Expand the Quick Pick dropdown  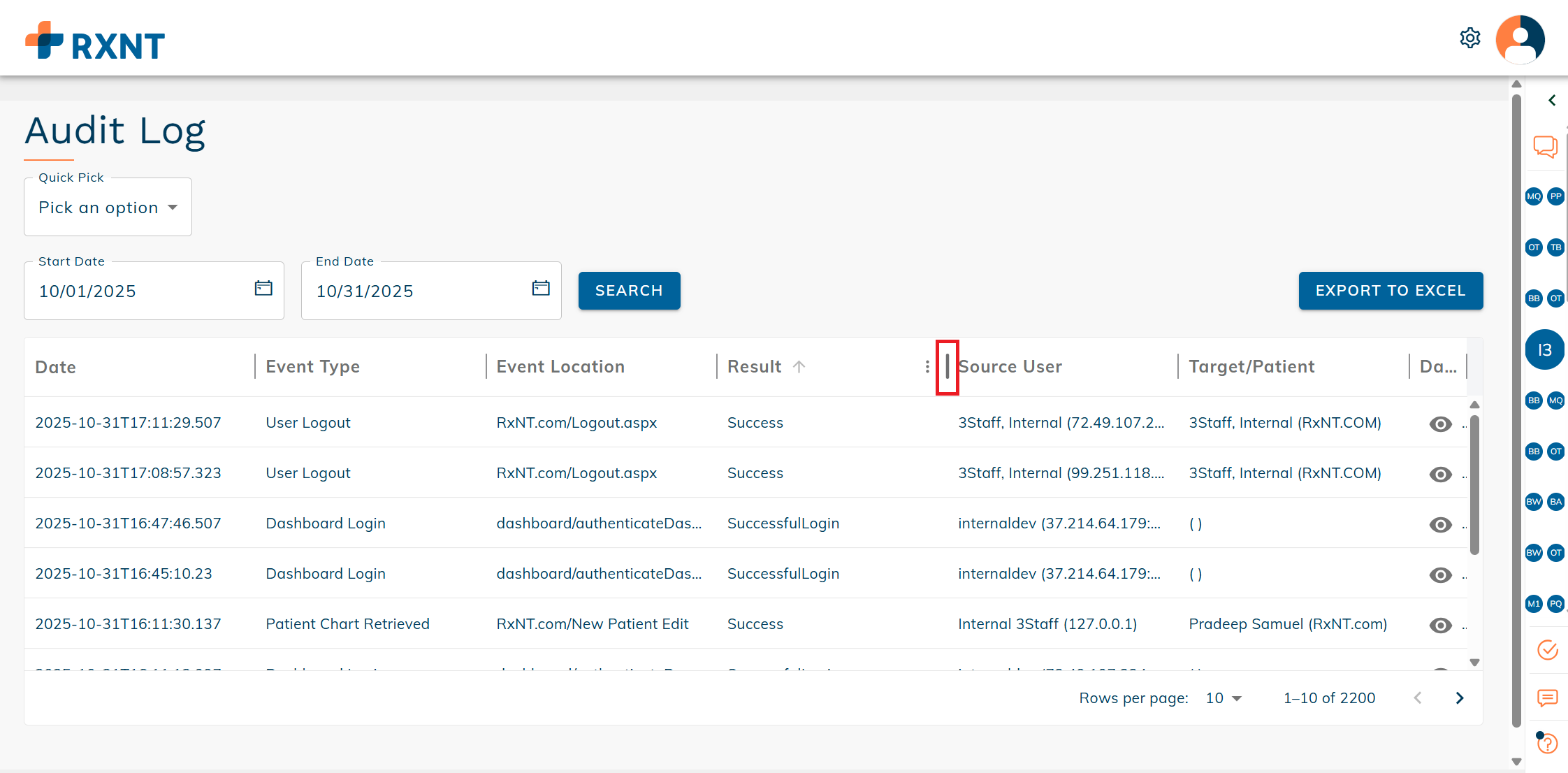tap(108, 208)
